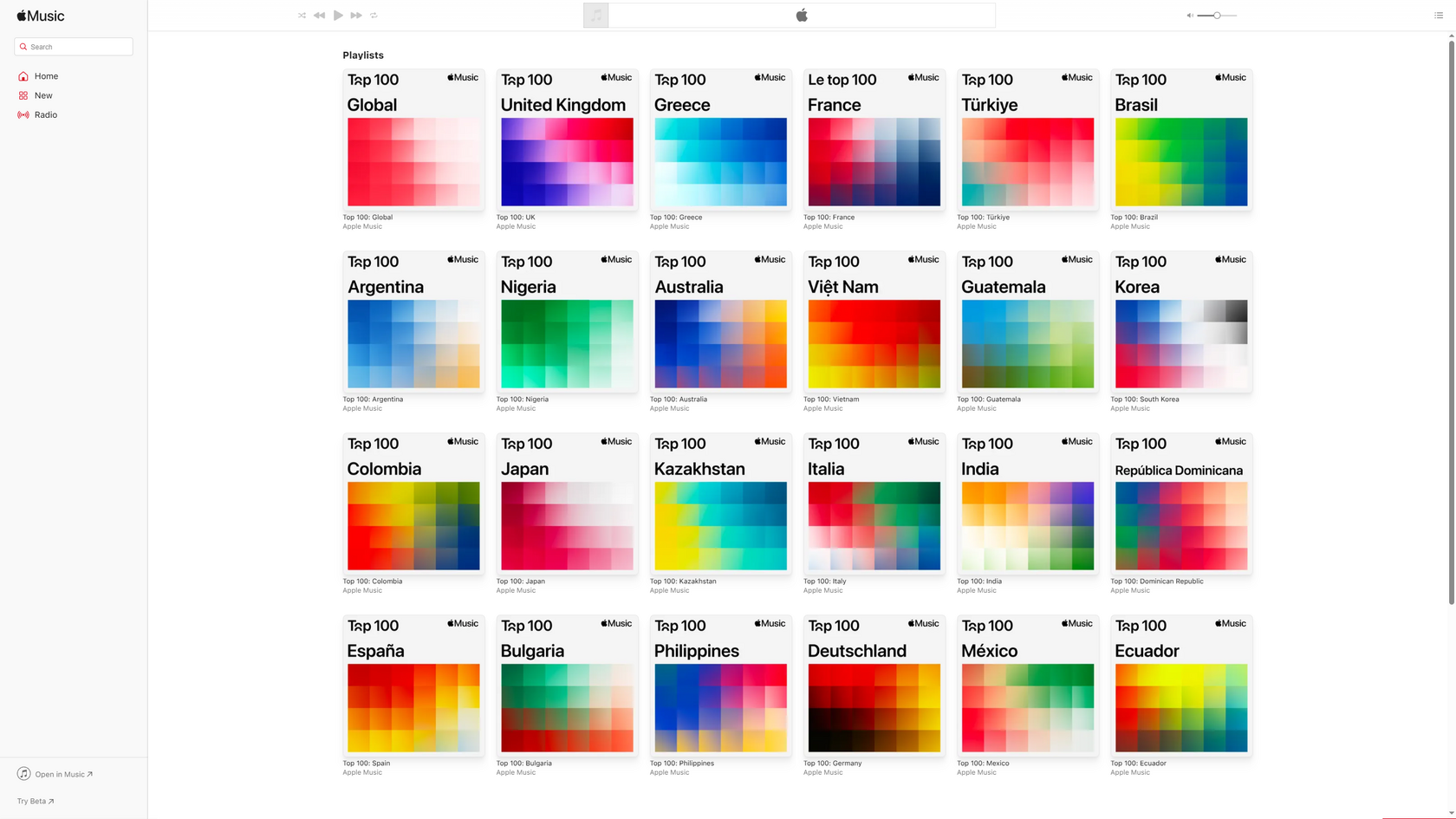Viewport: 1456px width, 819px height.
Task: Open the Korea Top 100 cover
Action: click(1181, 322)
